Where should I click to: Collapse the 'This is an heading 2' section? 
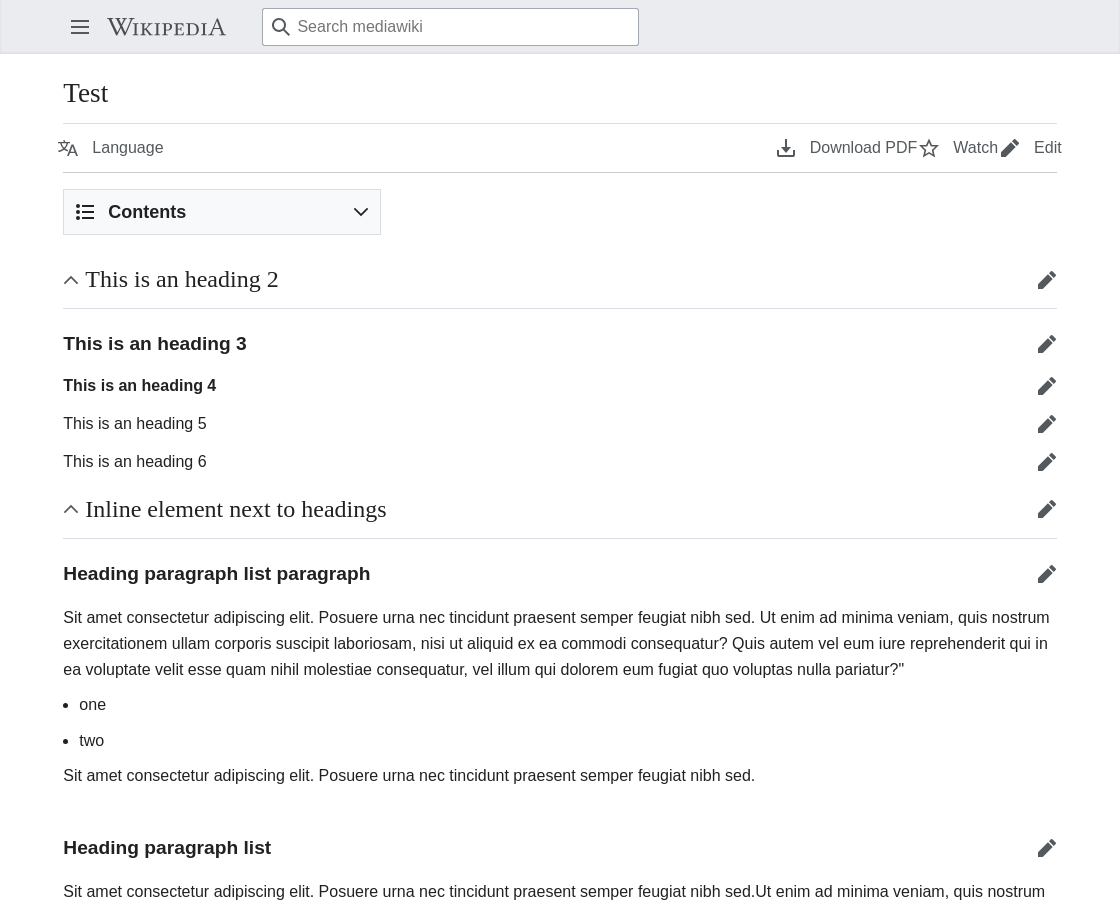[71, 280]
